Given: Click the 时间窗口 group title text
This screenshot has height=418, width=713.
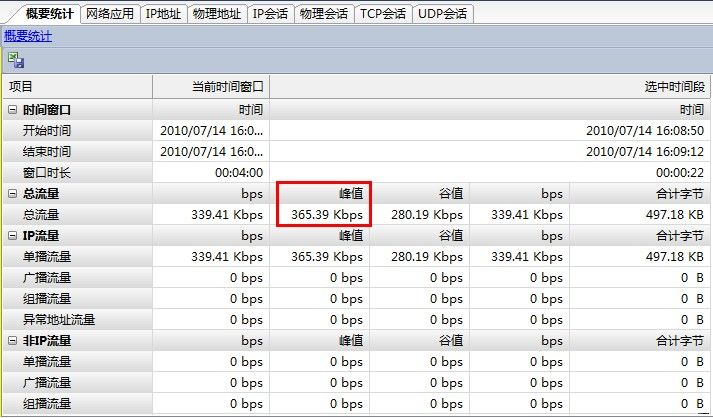Looking at the screenshot, I should point(47,110).
